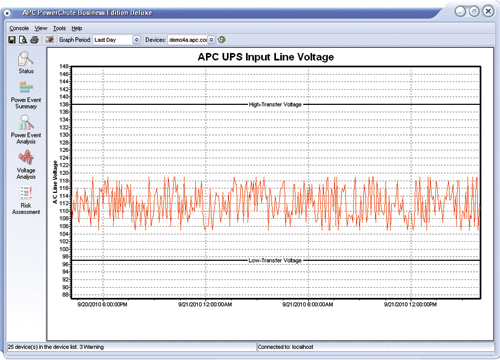
Task: Click the Graph Period label
Action: 75,40
